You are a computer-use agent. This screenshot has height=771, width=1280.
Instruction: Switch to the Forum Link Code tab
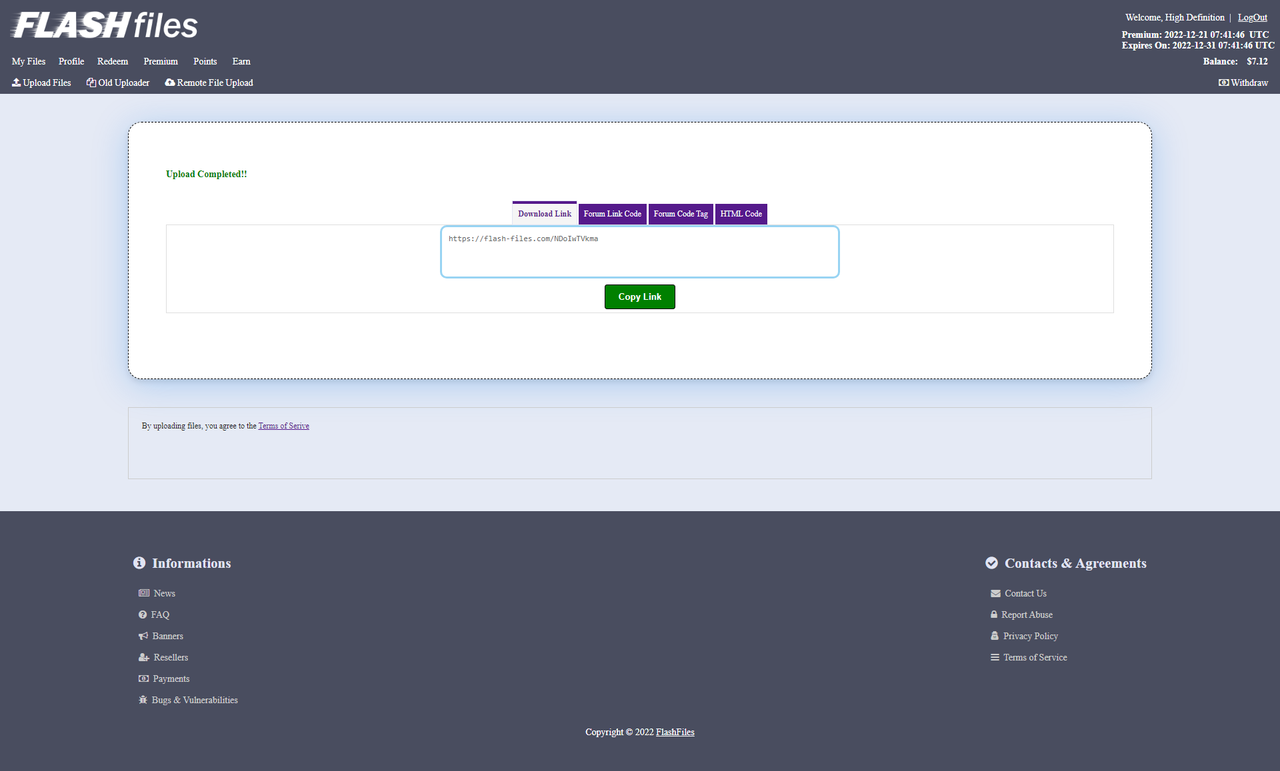click(x=612, y=213)
